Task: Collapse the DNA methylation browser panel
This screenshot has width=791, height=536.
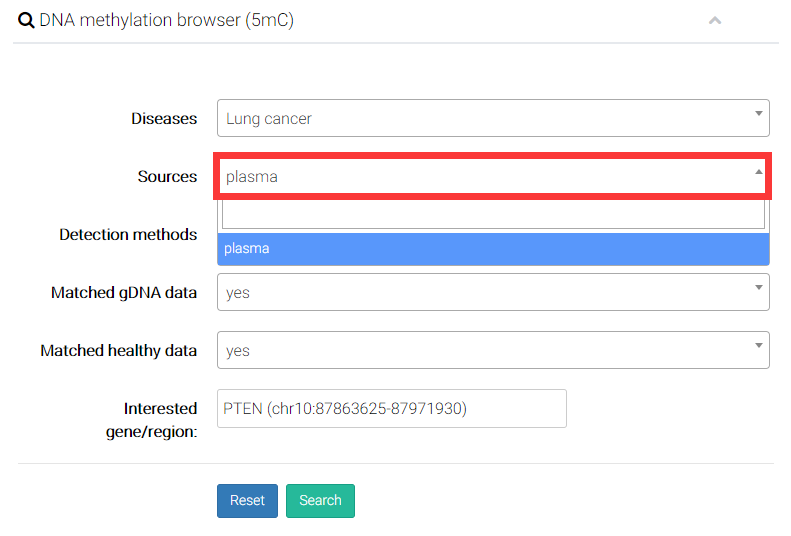Action: (x=714, y=20)
